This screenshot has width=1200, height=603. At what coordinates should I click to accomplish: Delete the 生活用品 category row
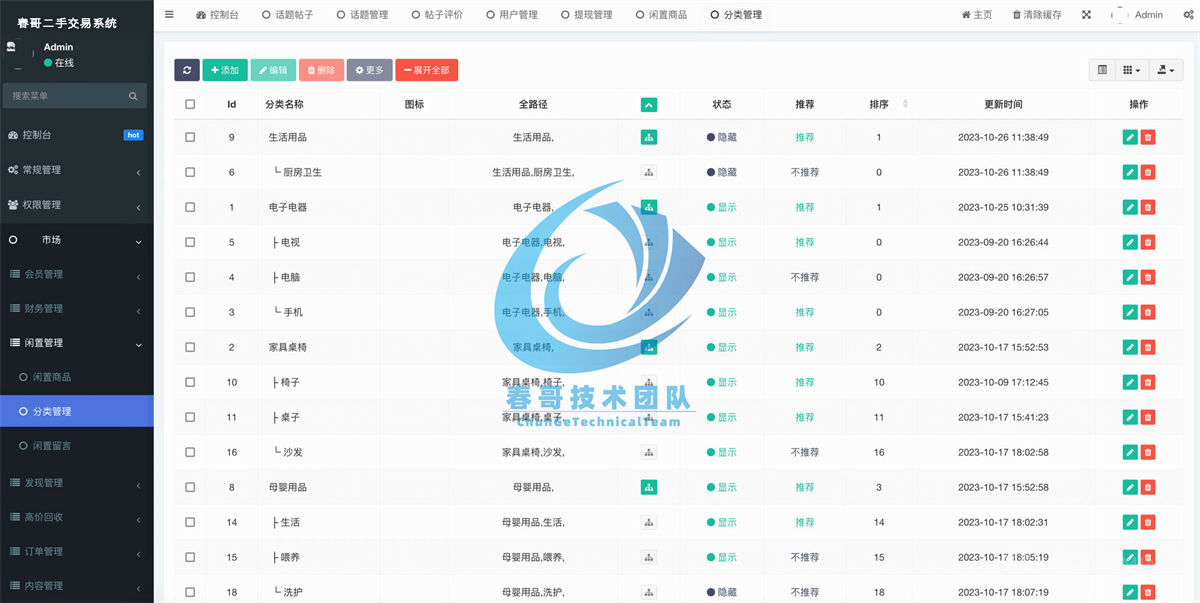(1148, 137)
